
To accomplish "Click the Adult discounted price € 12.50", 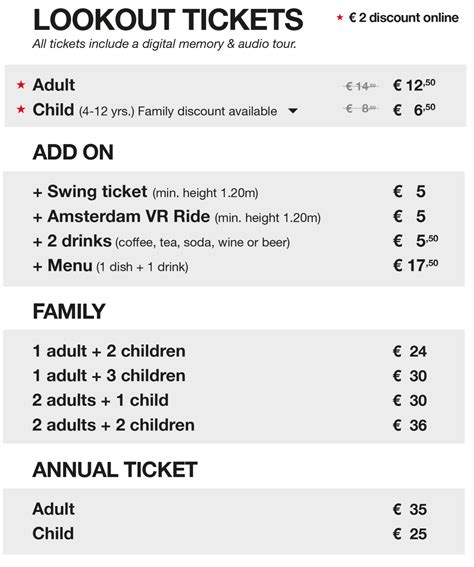I will pyautogui.click(x=414, y=85).
